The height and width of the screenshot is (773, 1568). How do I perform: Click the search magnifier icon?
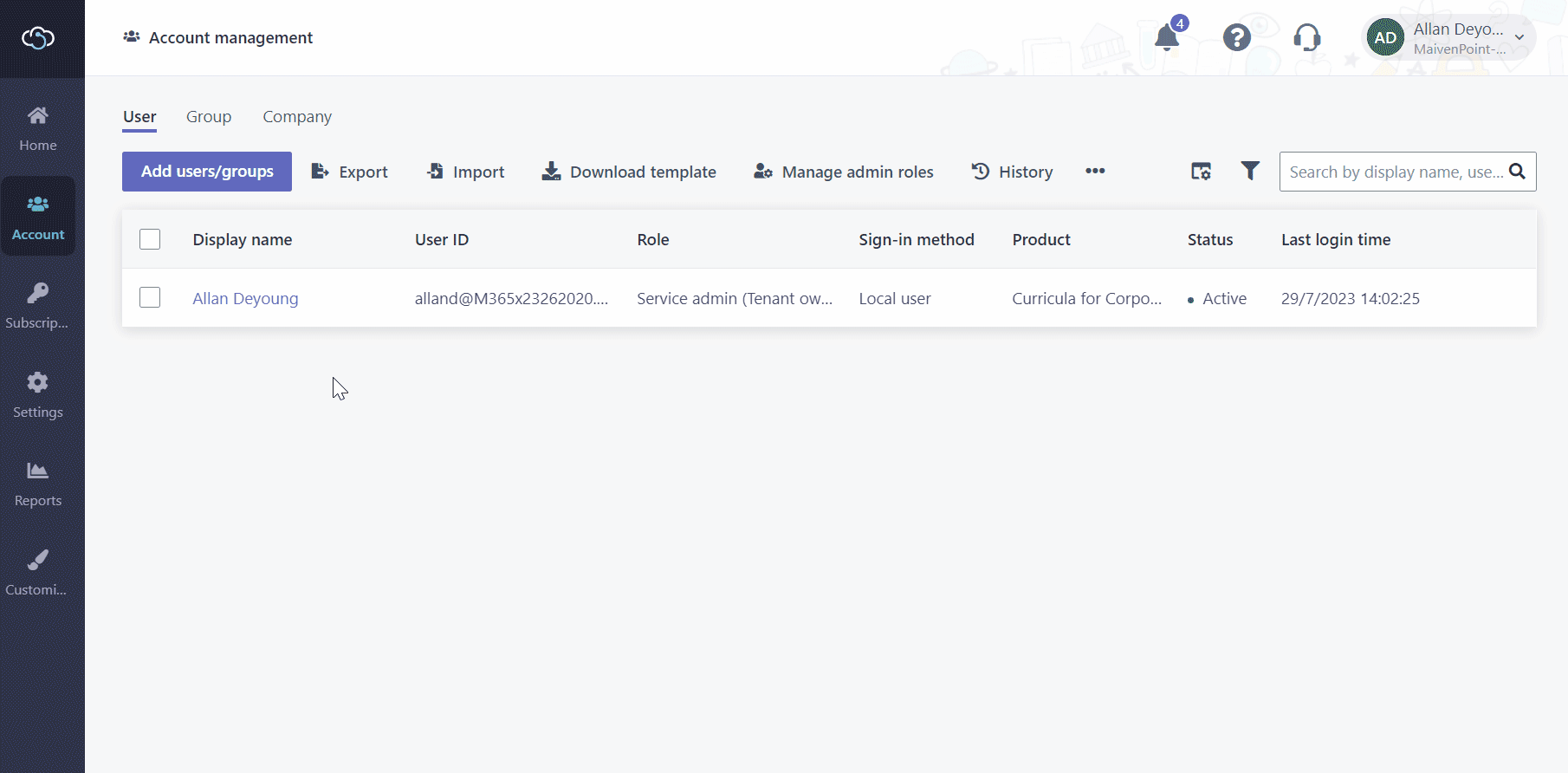(1518, 172)
